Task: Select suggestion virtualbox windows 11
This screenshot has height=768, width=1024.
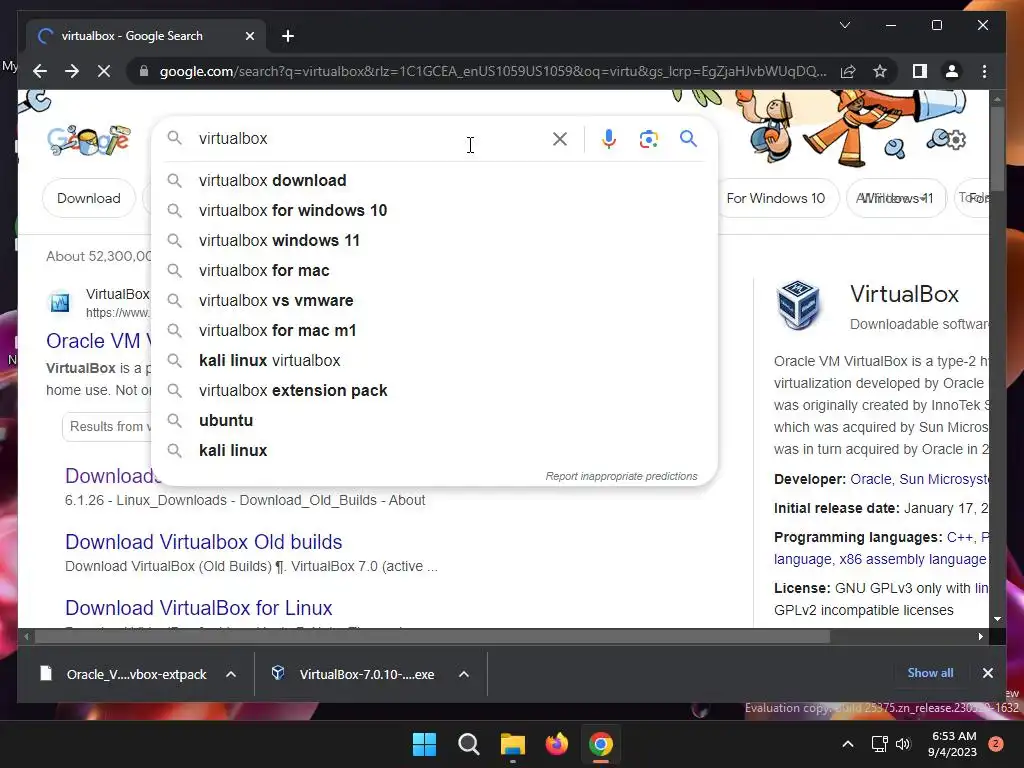Action: pyautogui.click(x=434, y=240)
